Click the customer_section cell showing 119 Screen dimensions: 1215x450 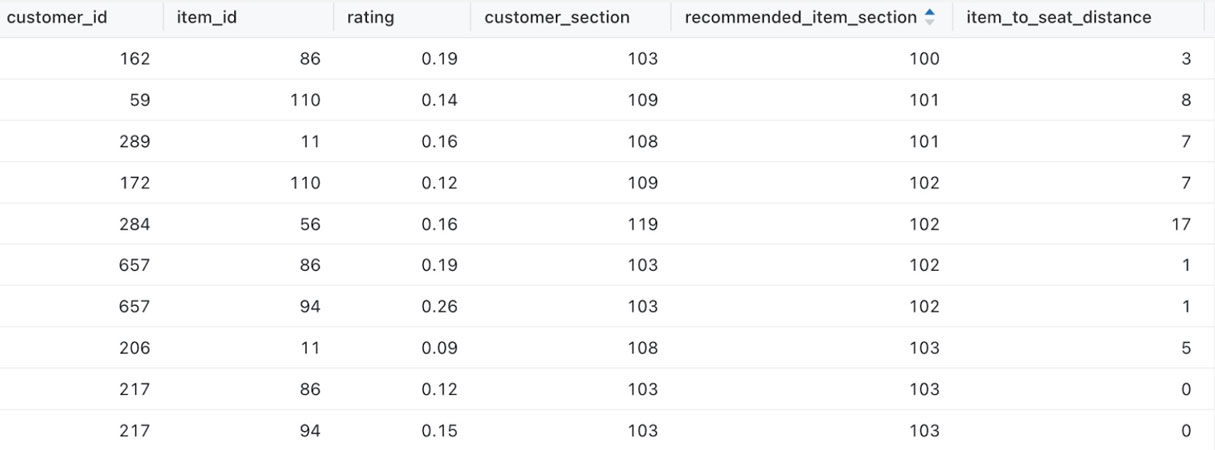[642, 224]
